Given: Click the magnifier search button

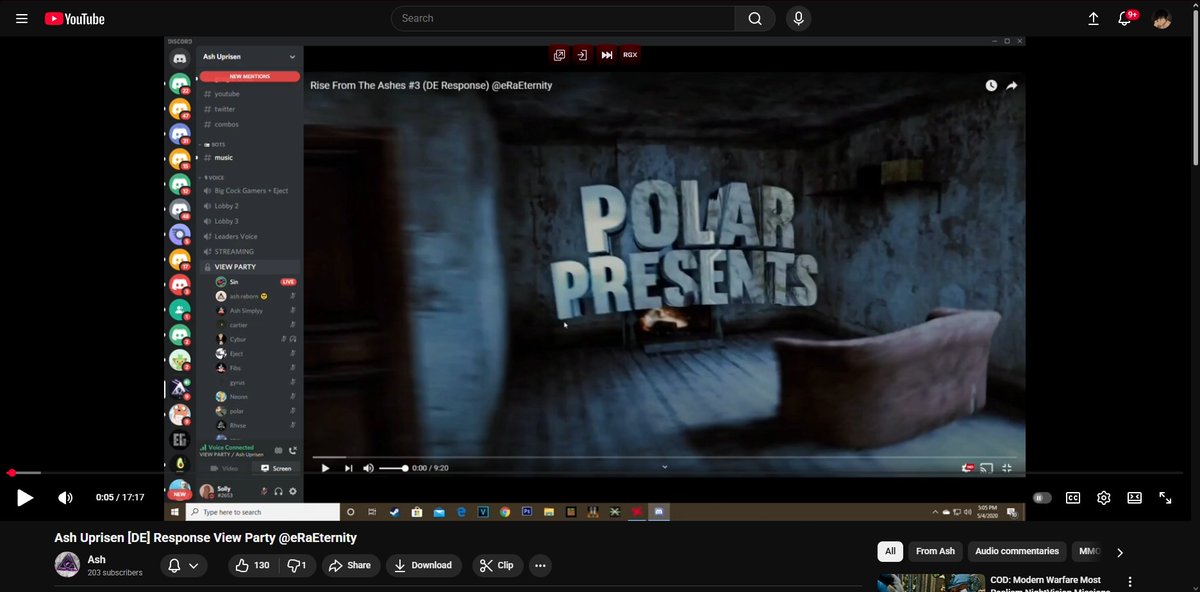Looking at the screenshot, I should [x=755, y=18].
